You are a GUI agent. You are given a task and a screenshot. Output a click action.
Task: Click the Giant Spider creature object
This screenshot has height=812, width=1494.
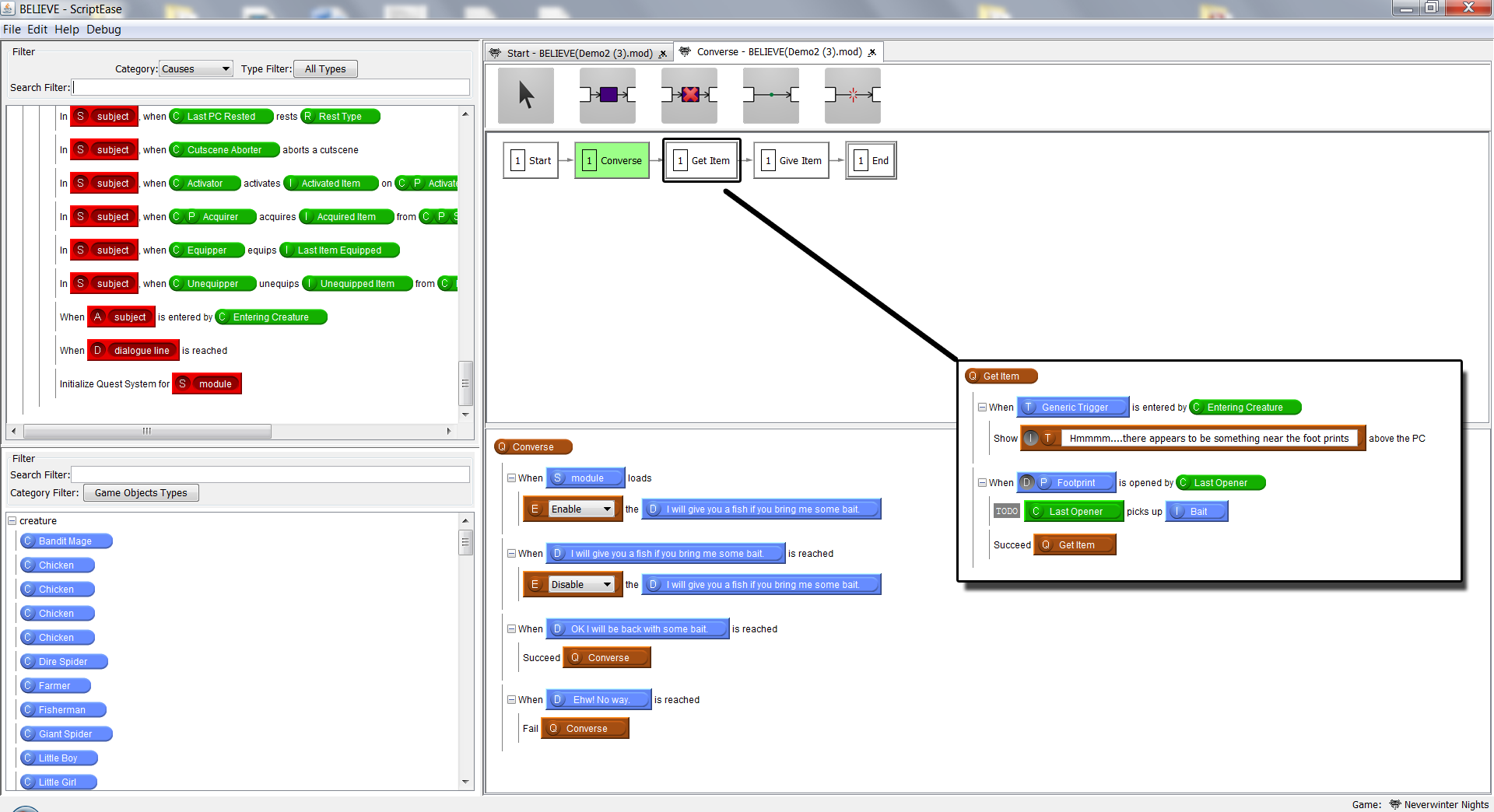pos(66,734)
